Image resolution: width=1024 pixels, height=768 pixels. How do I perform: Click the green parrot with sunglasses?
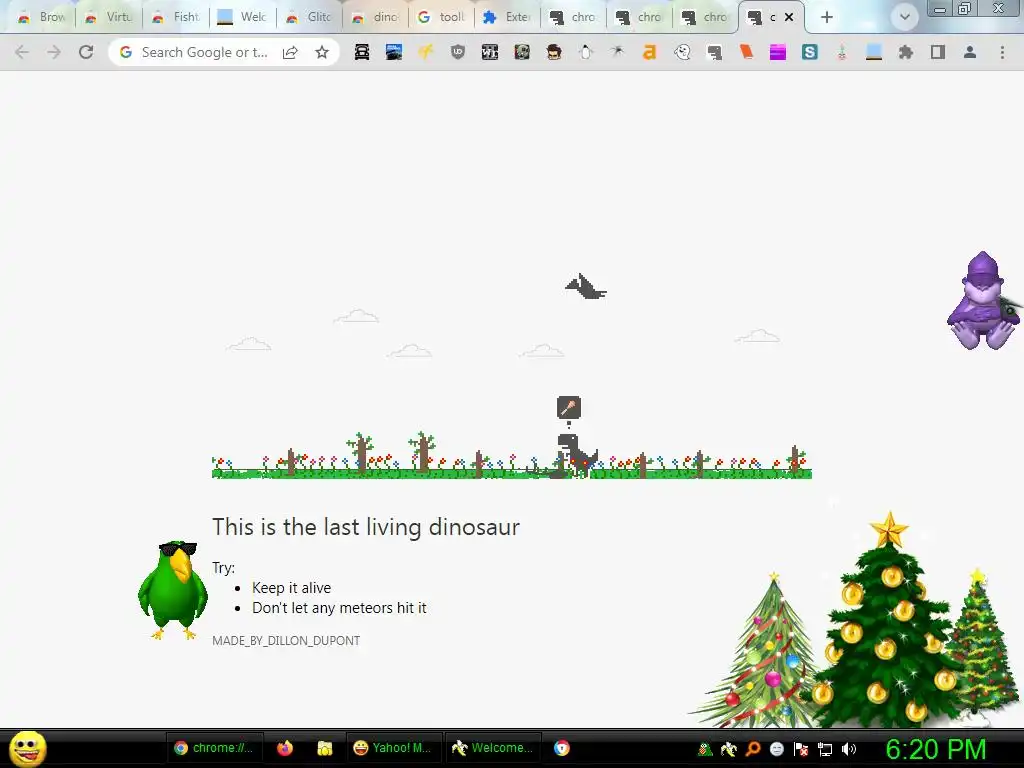(173, 590)
